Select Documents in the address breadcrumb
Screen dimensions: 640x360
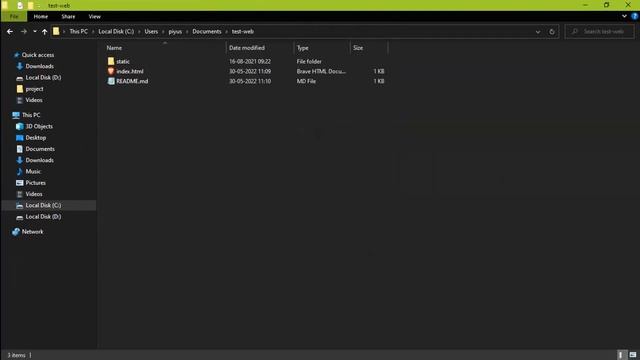(x=207, y=31)
